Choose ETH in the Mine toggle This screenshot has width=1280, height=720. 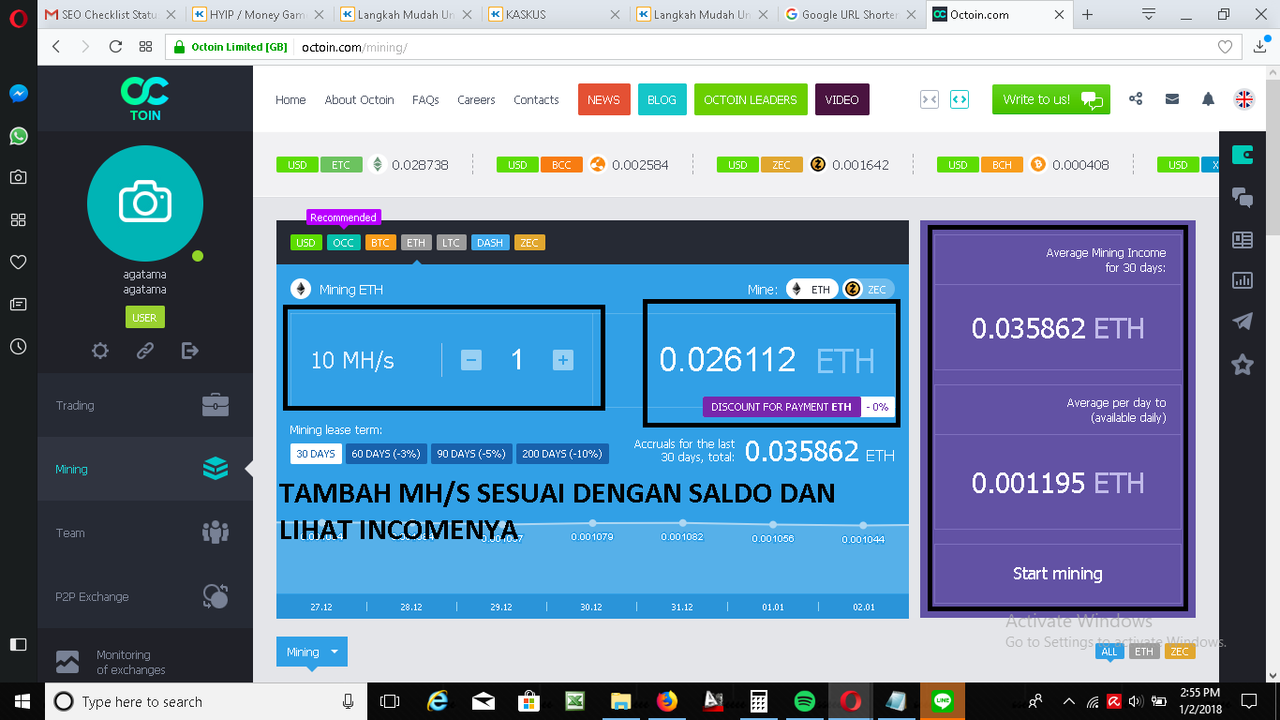811,289
